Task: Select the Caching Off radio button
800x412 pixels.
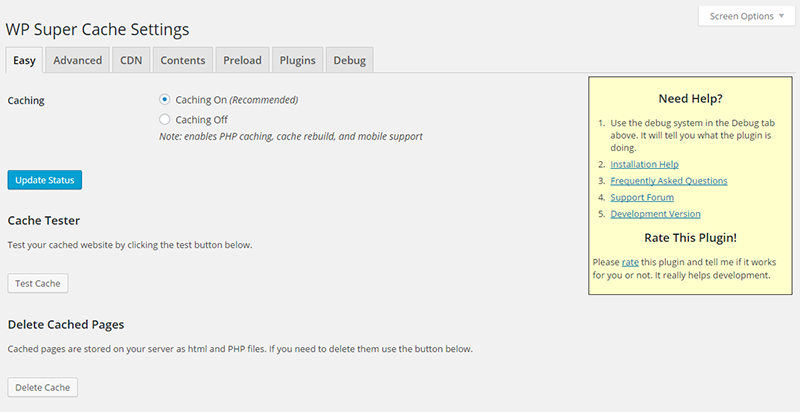Action: tap(165, 119)
